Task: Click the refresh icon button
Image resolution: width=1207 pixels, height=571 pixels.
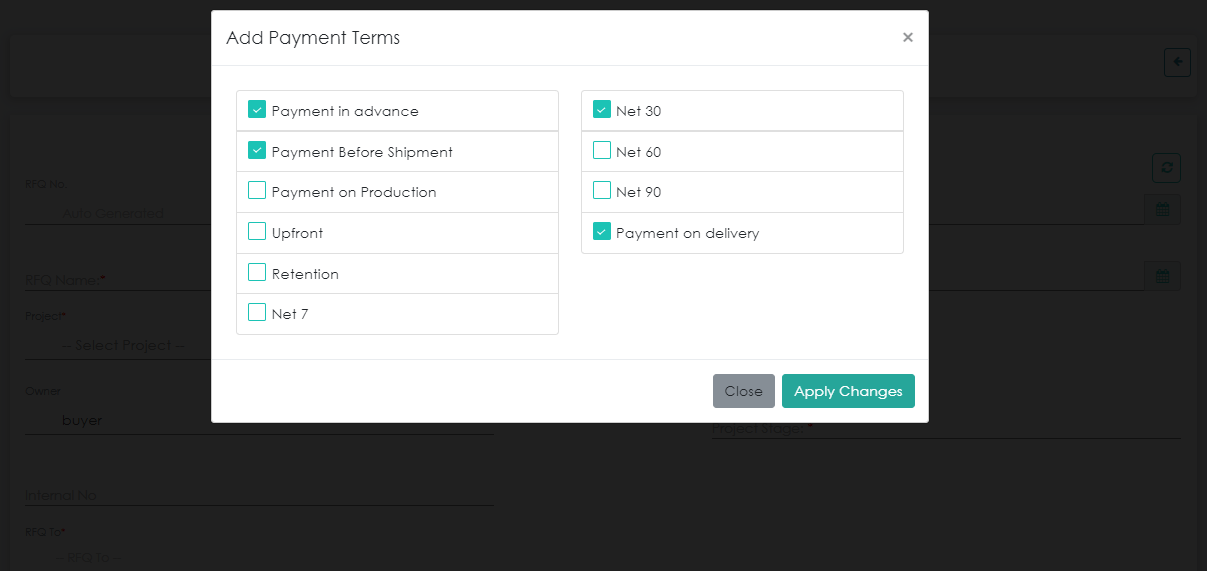Action: (x=1166, y=168)
